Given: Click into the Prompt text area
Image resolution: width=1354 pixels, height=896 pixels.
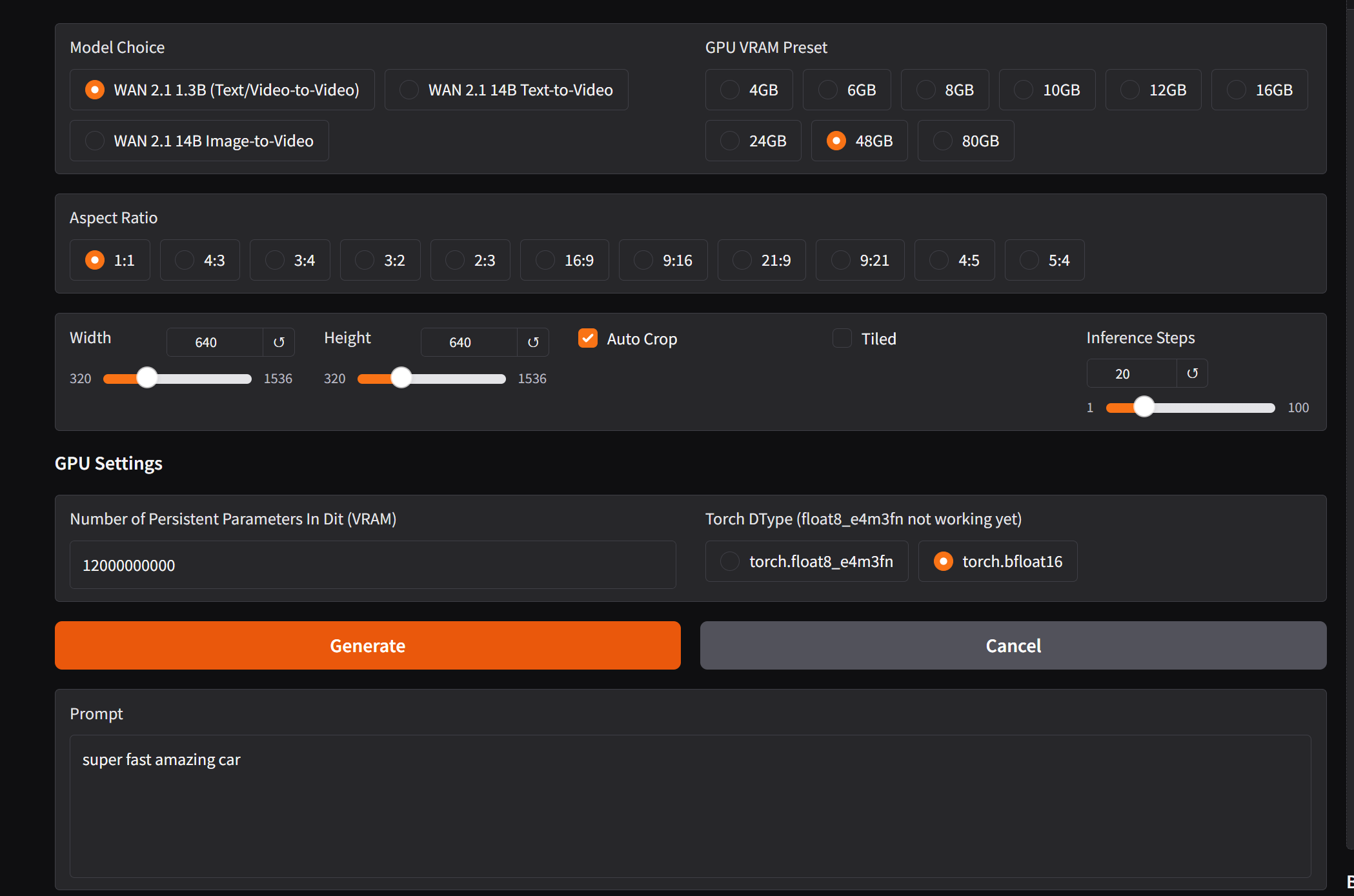Looking at the screenshot, I should (x=690, y=806).
